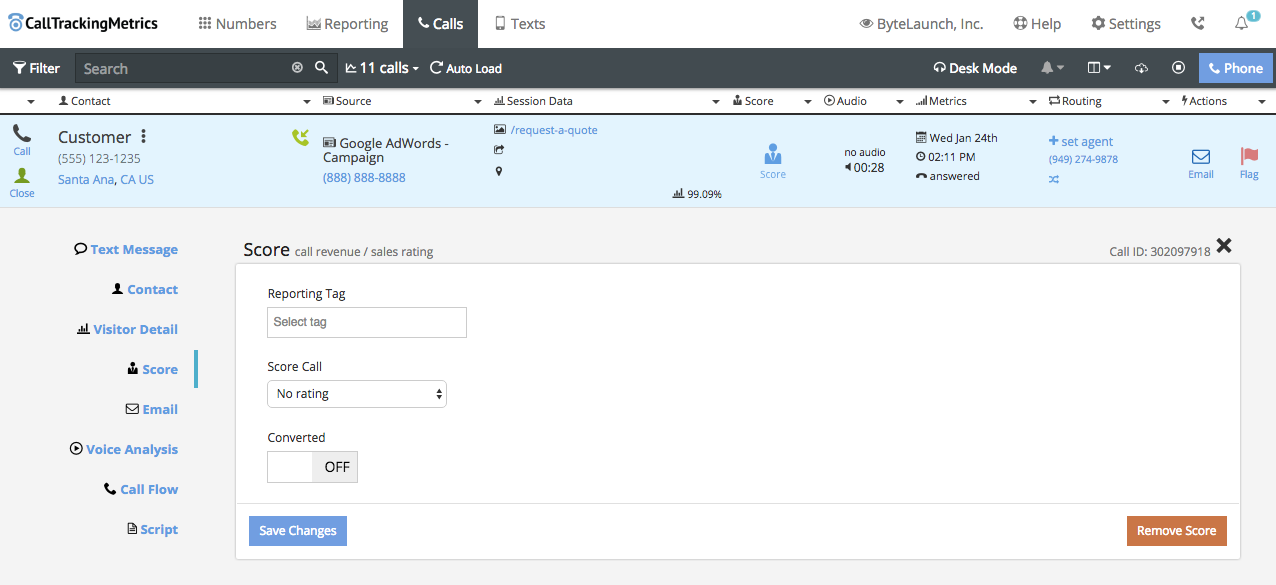The height and width of the screenshot is (585, 1276).
Task: Click the Santa Ana location link
Action: tap(86, 180)
